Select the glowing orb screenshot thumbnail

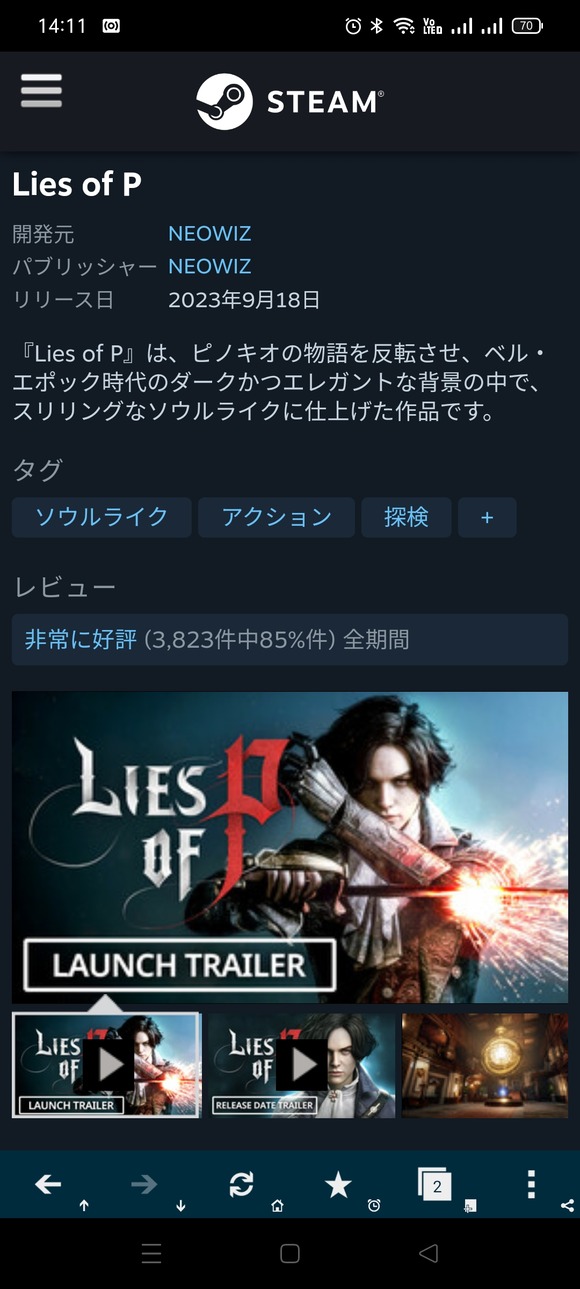point(485,1065)
